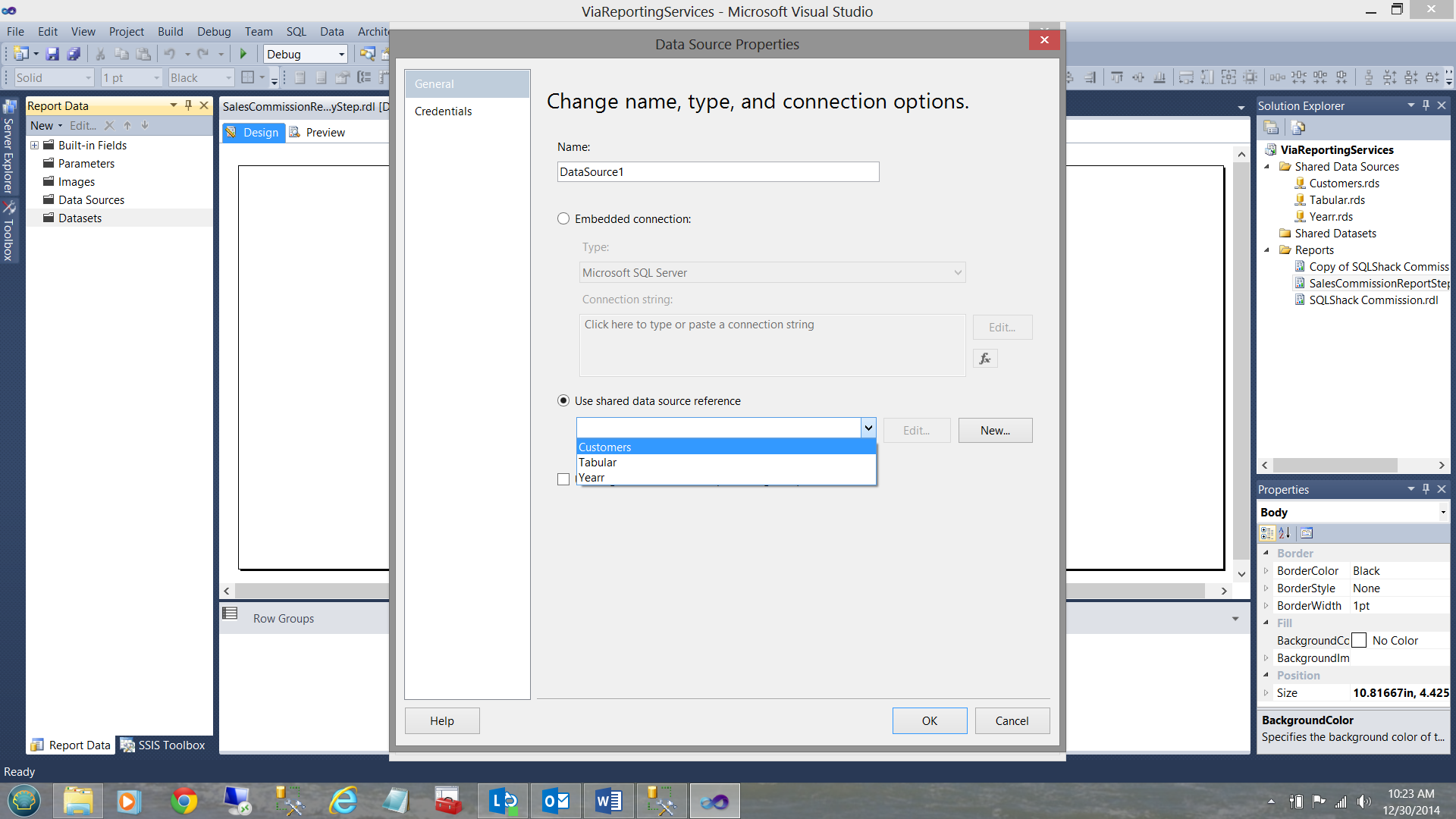The image size is (1456, 819).
Task: Select the Embedded connection radio button
Action: [563, 219]
